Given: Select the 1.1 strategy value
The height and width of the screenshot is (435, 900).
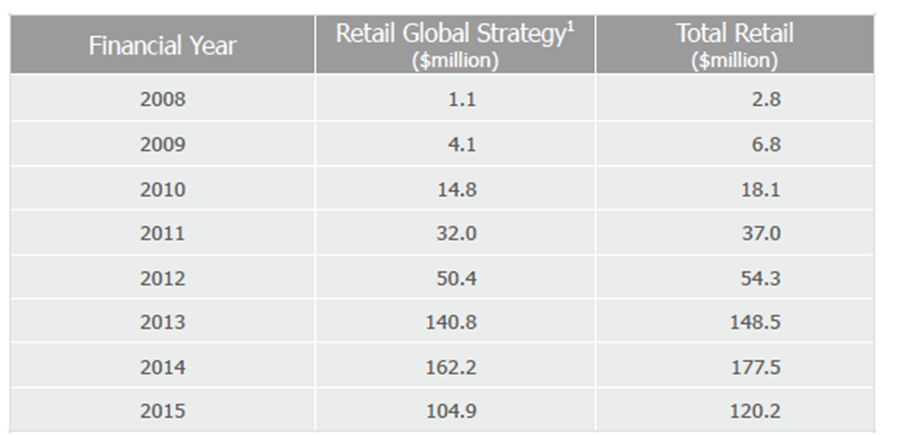Looking at the screenshot, I should tap(462, 99).
